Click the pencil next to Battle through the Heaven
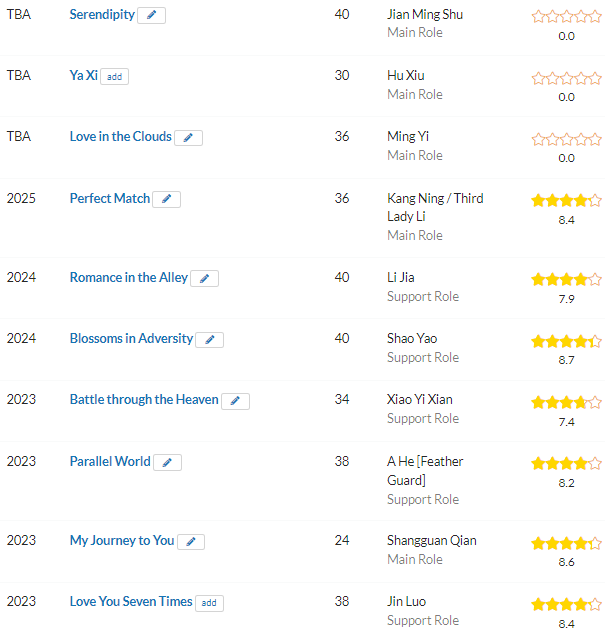The width and height of the screenshot is (605, 642). [235, 401]
